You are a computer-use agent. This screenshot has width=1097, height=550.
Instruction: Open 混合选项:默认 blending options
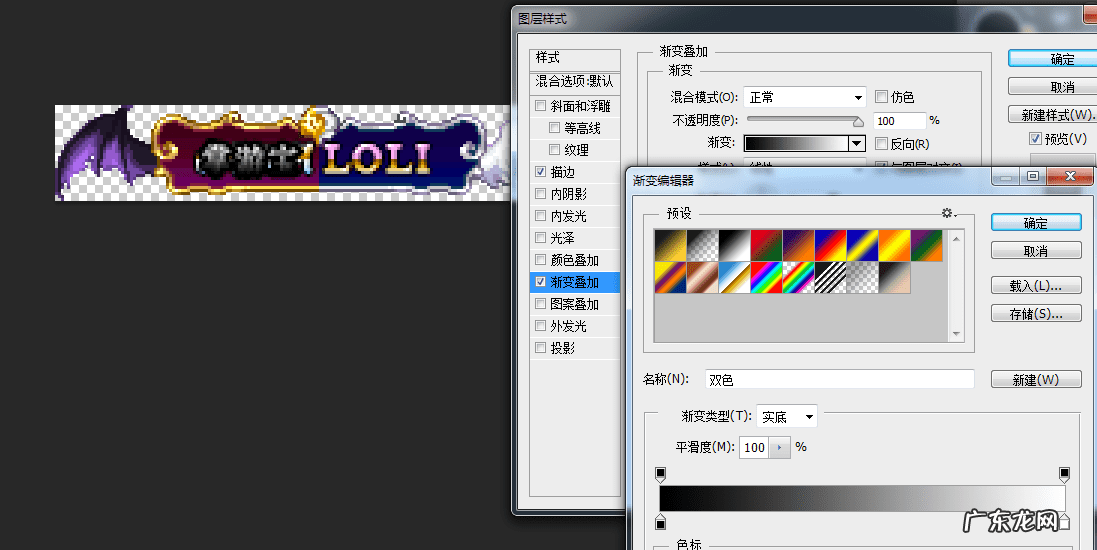pos(574,82)
